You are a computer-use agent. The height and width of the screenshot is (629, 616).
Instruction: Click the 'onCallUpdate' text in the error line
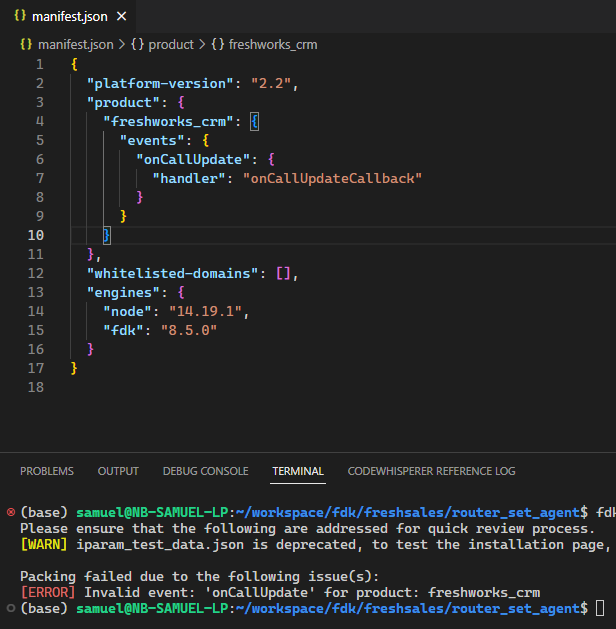(260, 592)
